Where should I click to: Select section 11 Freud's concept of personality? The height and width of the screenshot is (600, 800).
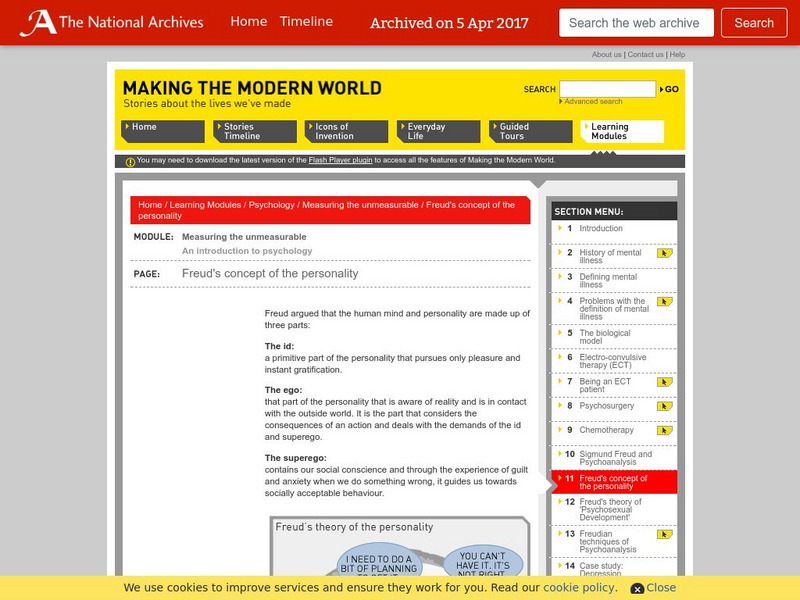pyautogui.click(x=614, y=482)
